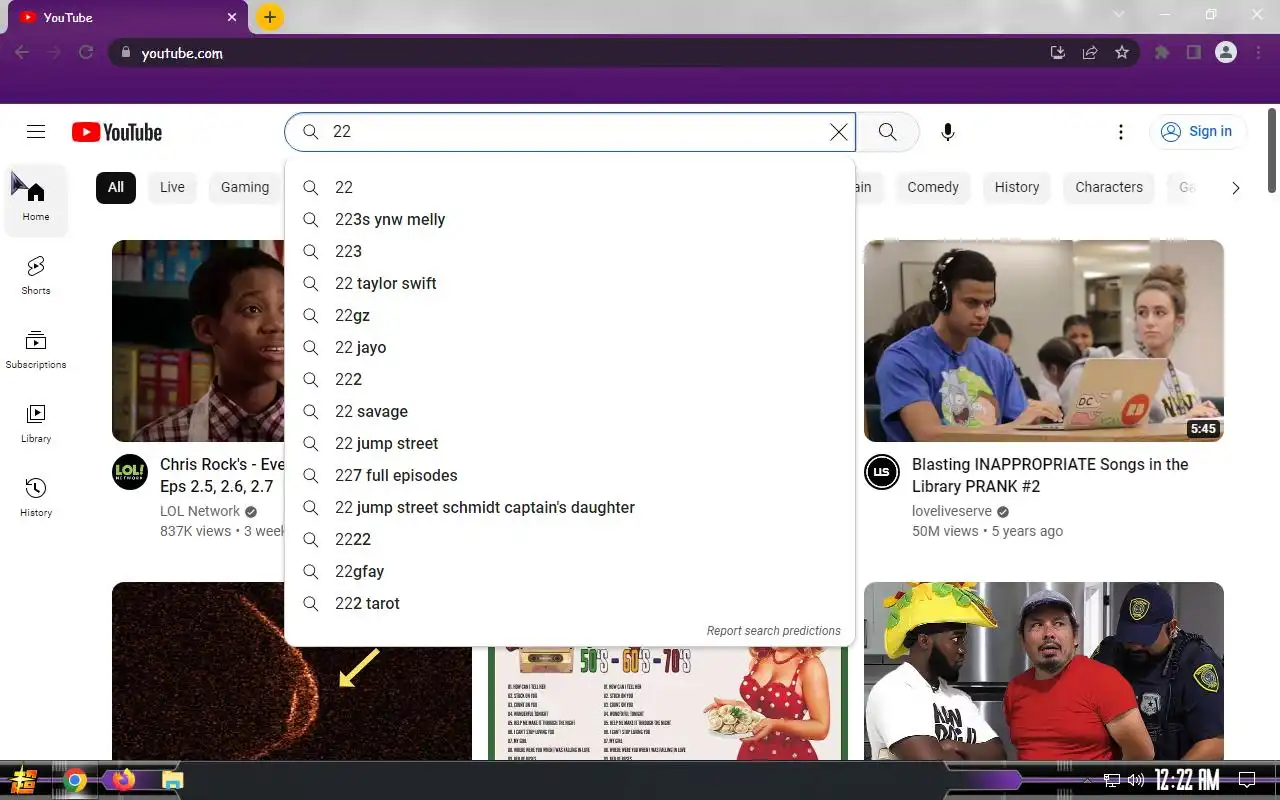Open a new browser tab
This screenshot has width=1280, height=800.
click(270, 17)
